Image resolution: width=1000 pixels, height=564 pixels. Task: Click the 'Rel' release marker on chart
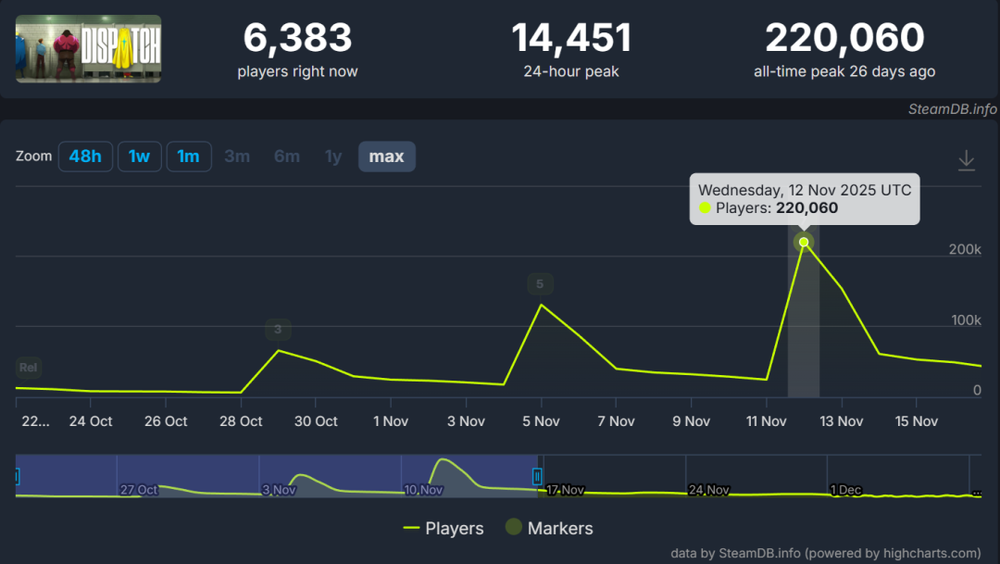tap(28, 368)
